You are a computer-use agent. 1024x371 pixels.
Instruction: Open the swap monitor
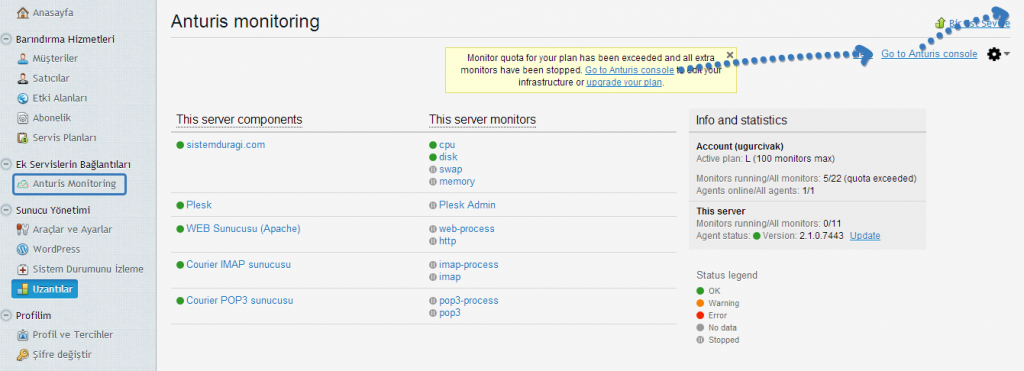click(x=451, y=169)
